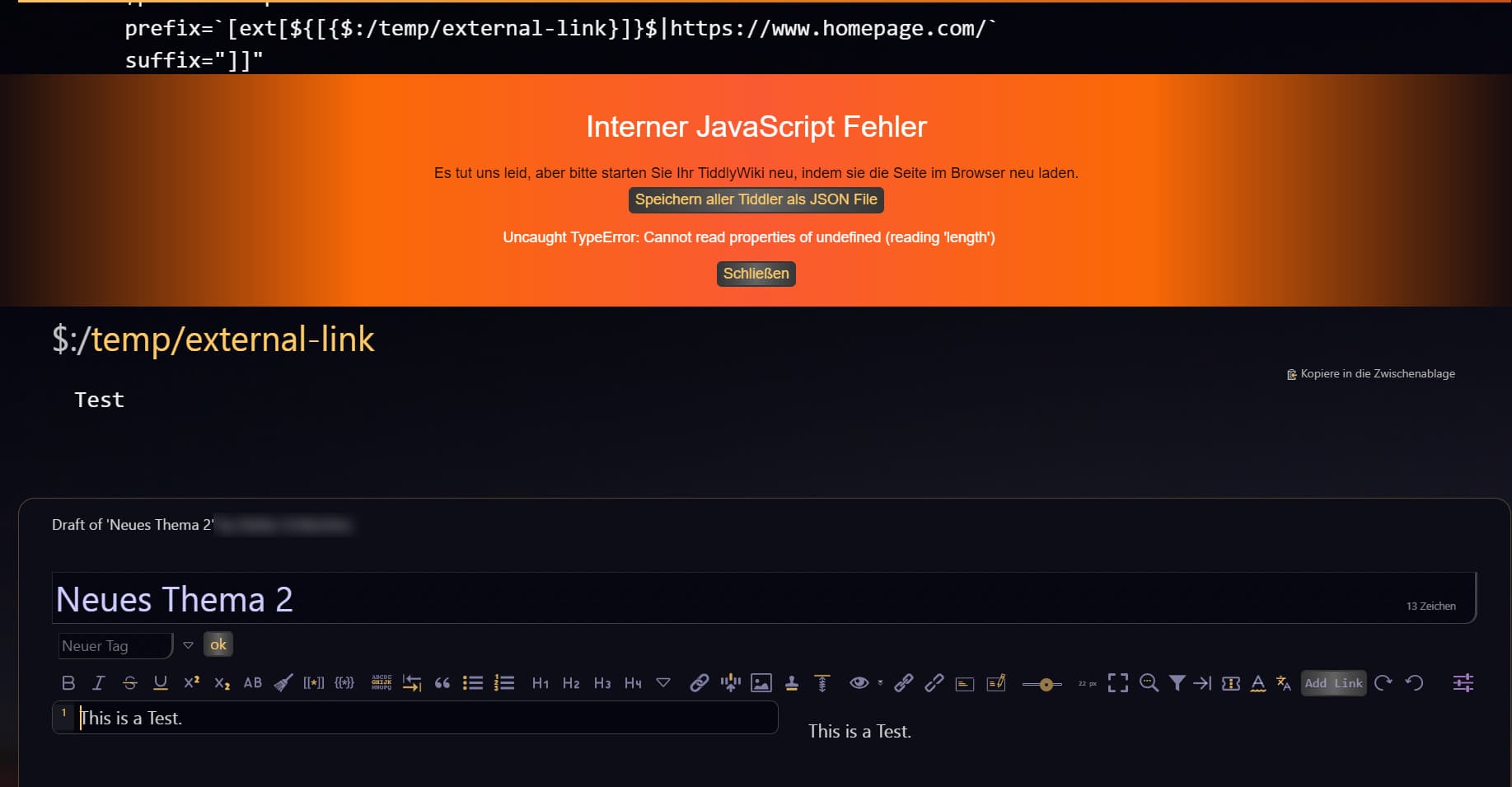Click the editor font size slider

tap(1042, 684)
